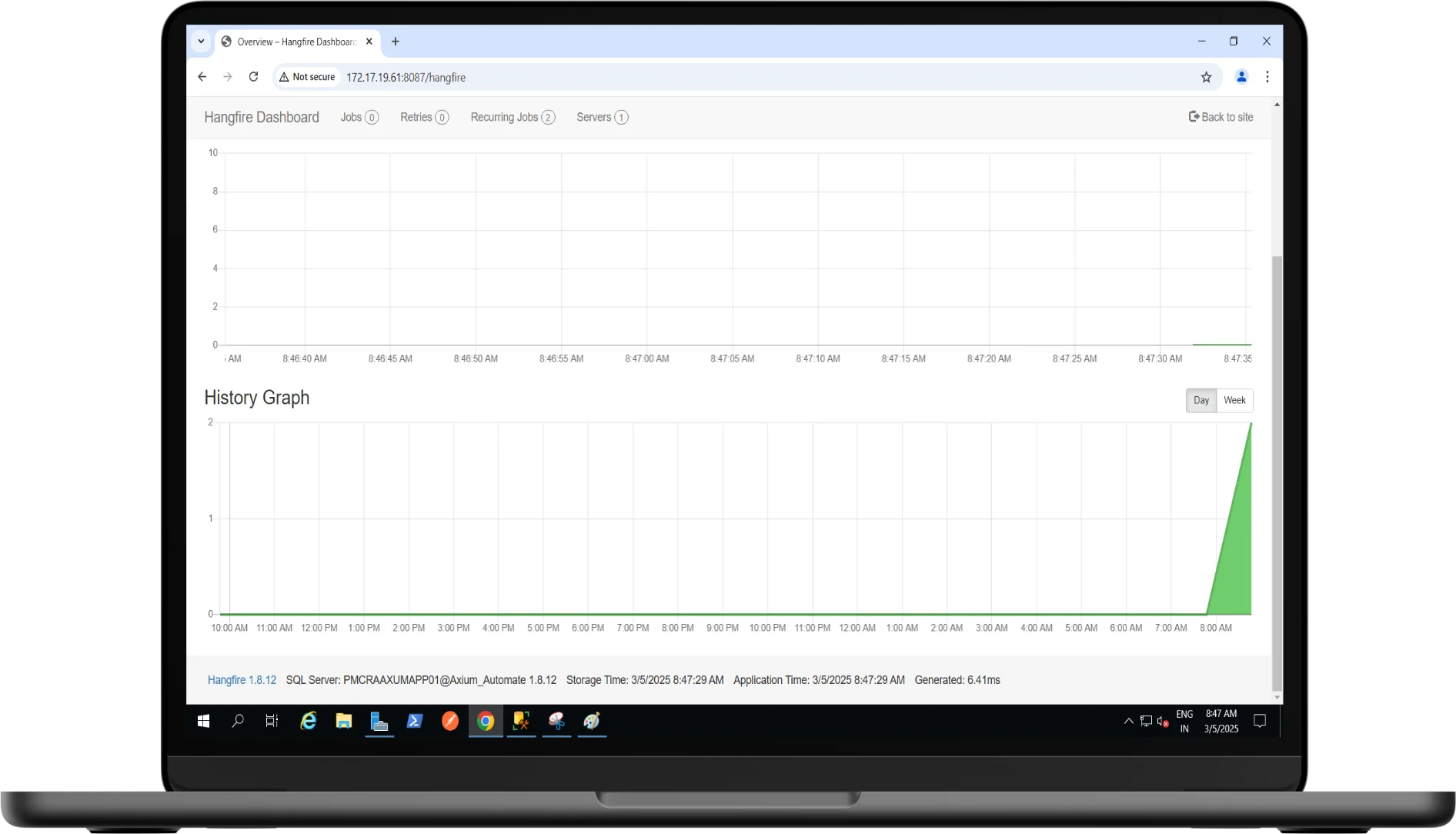Screen dimensions: 1456x834
Task: Click the muted volume tray icon
Action: [x=1163, y=721]
